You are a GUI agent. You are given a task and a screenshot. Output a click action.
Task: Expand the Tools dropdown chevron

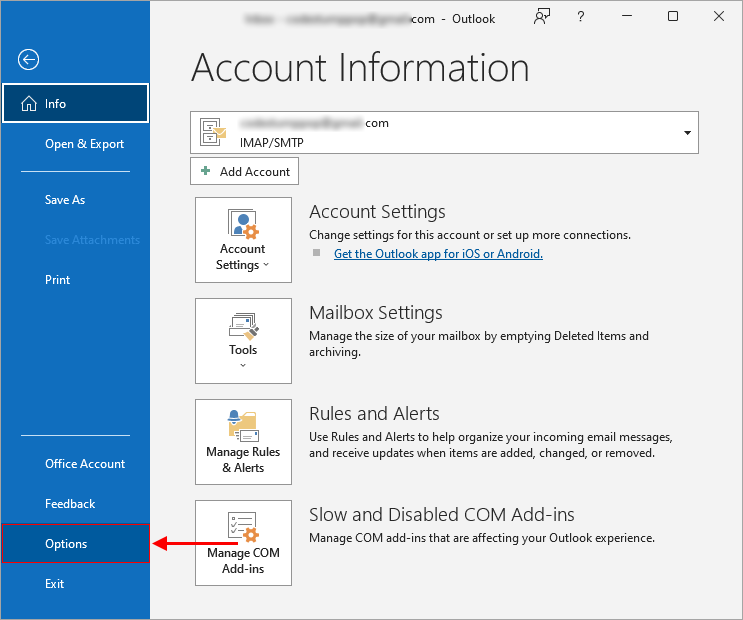tap(243, 365)
